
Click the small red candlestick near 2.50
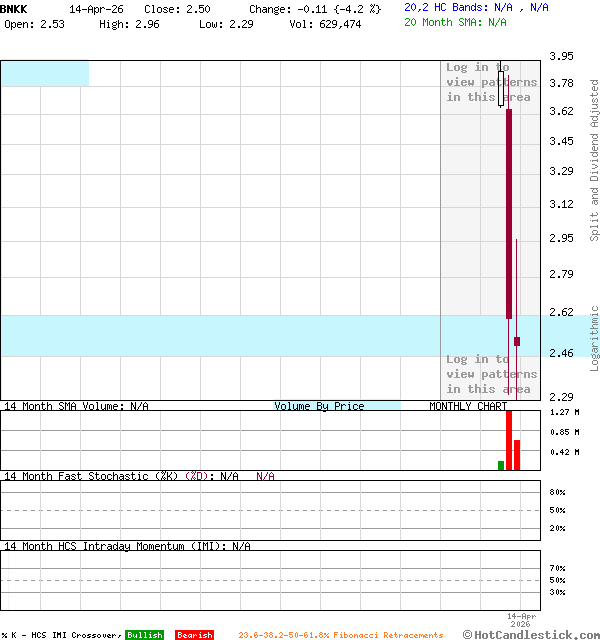click(x=517, y=341)
